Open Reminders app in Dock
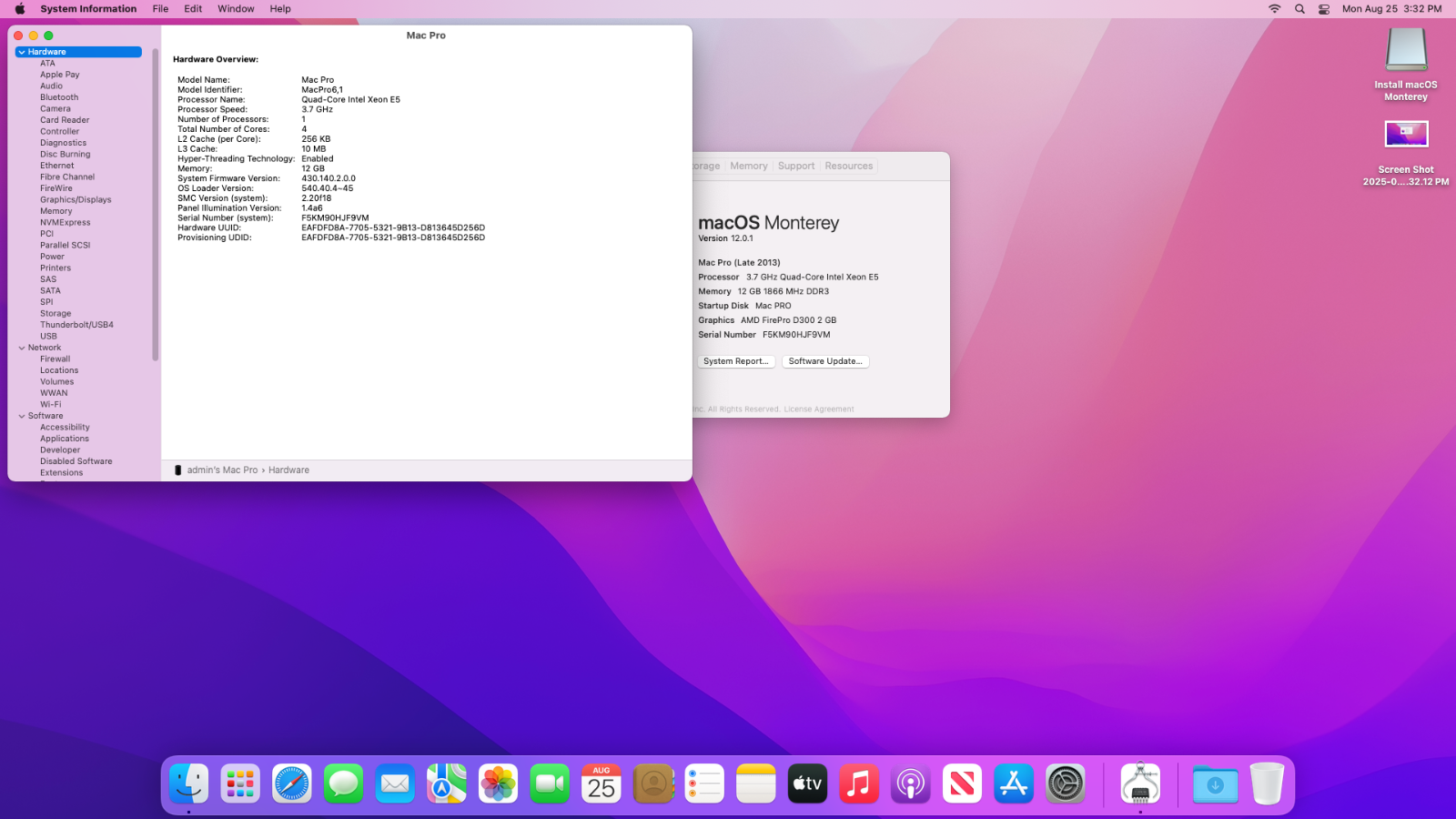 coord(704,784)
